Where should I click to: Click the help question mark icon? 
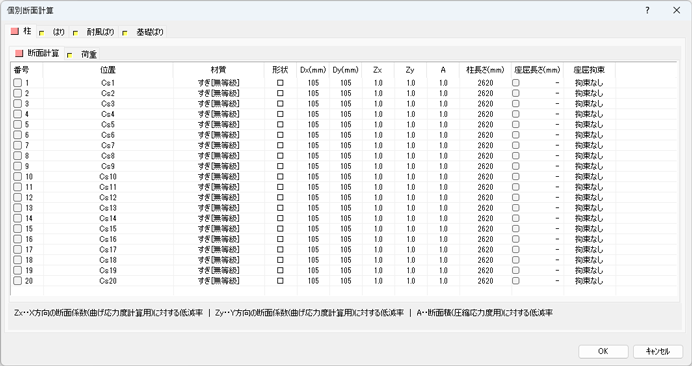point(647,10)
